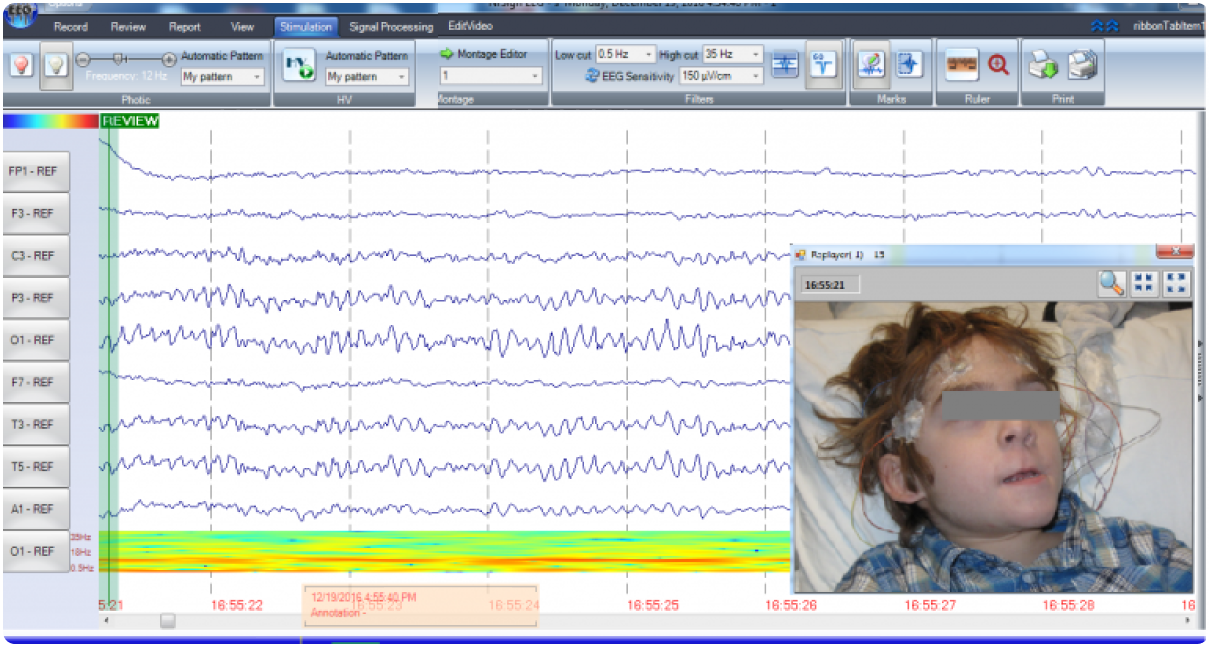The height and width of the screenshot is (647, 1212).
Task: Close the Replayer video window
Action: click(1175, 252)
